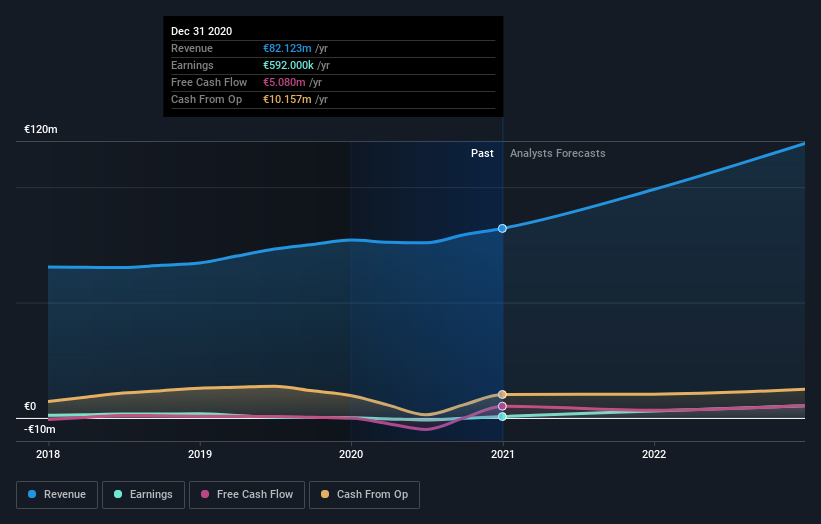Click the -€10m y-axis label
Screen dimensions: 821x524
point(40,429)
